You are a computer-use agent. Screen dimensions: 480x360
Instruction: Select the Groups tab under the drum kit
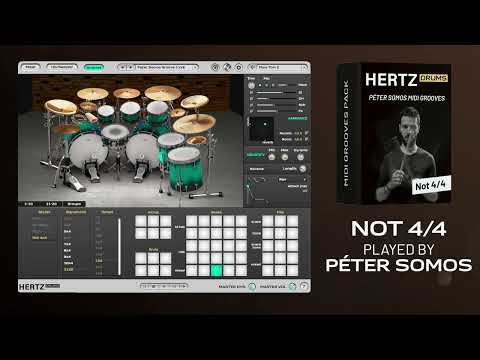click(x=74, y=204)
